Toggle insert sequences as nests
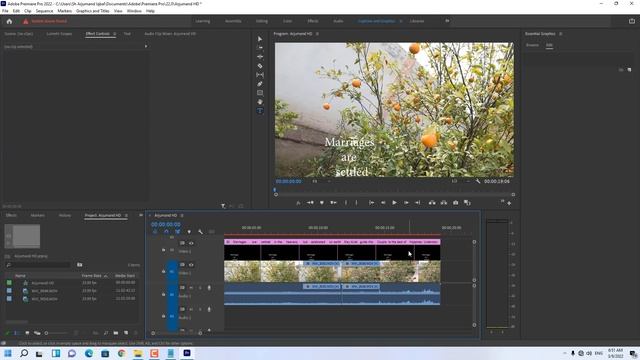Screen dimensions: 640x360 (x=155, y=231)
